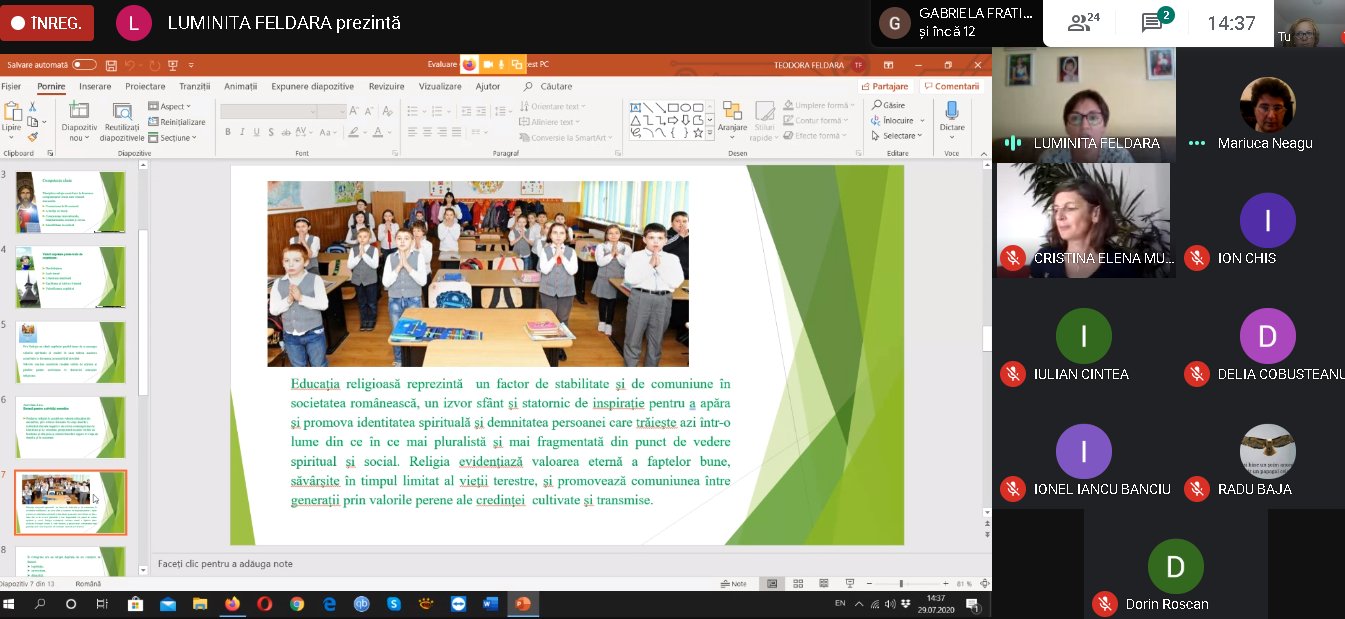Image resolution: width=1345 pixels, height=619 pixels.
Task: Select the arrow shape in the shapes gallery
Action: pyautogui.click(x=674, y=119)
